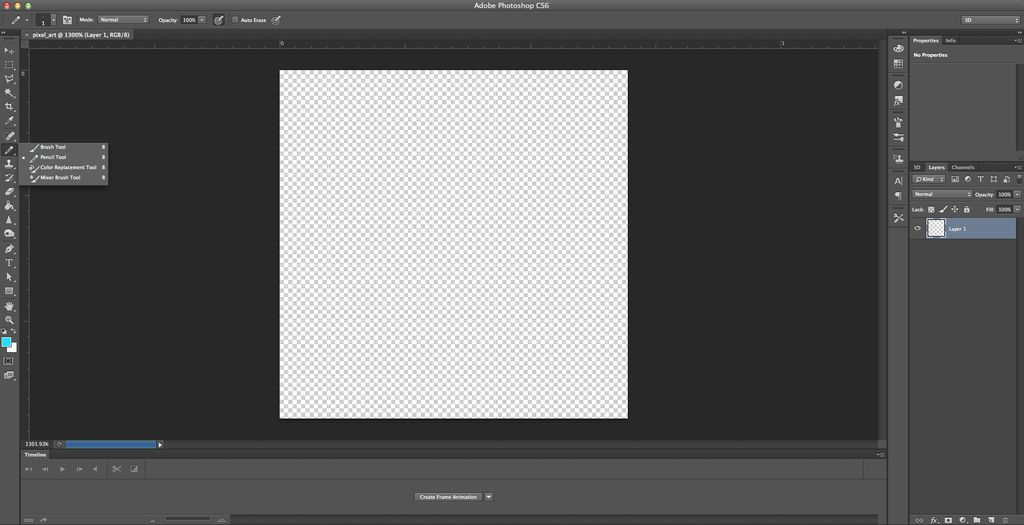Open the Color panel icon
Viewport: 1024px width, 525px height.
click(x=899, y=48)
